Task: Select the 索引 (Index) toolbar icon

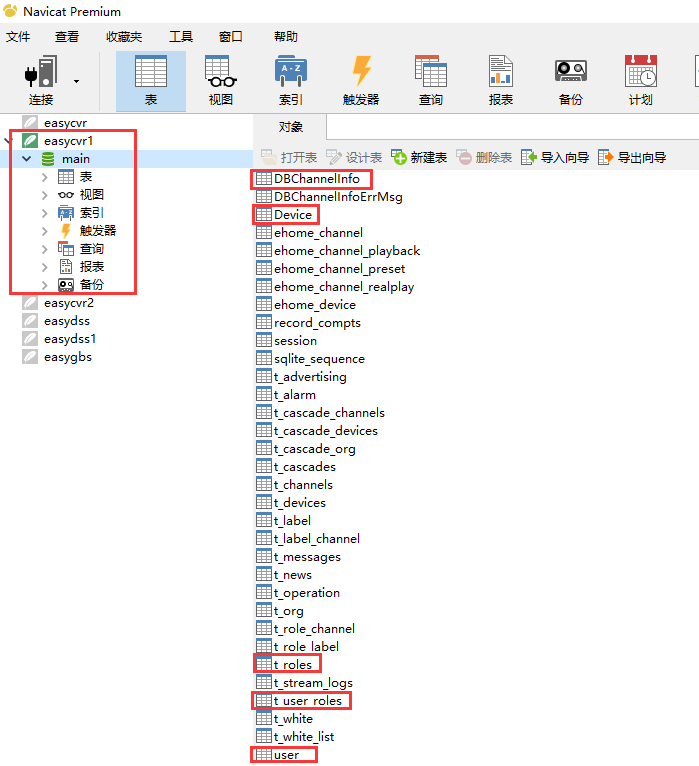Action: pos(291,81)
